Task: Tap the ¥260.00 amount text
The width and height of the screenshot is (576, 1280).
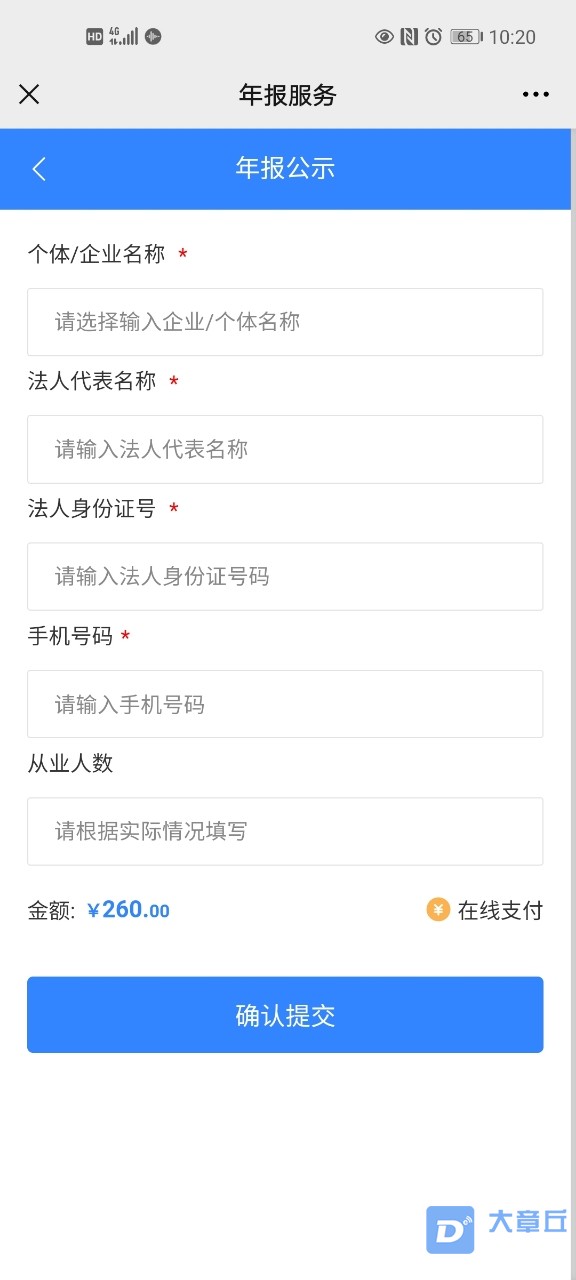Action: tap(129, 910)
